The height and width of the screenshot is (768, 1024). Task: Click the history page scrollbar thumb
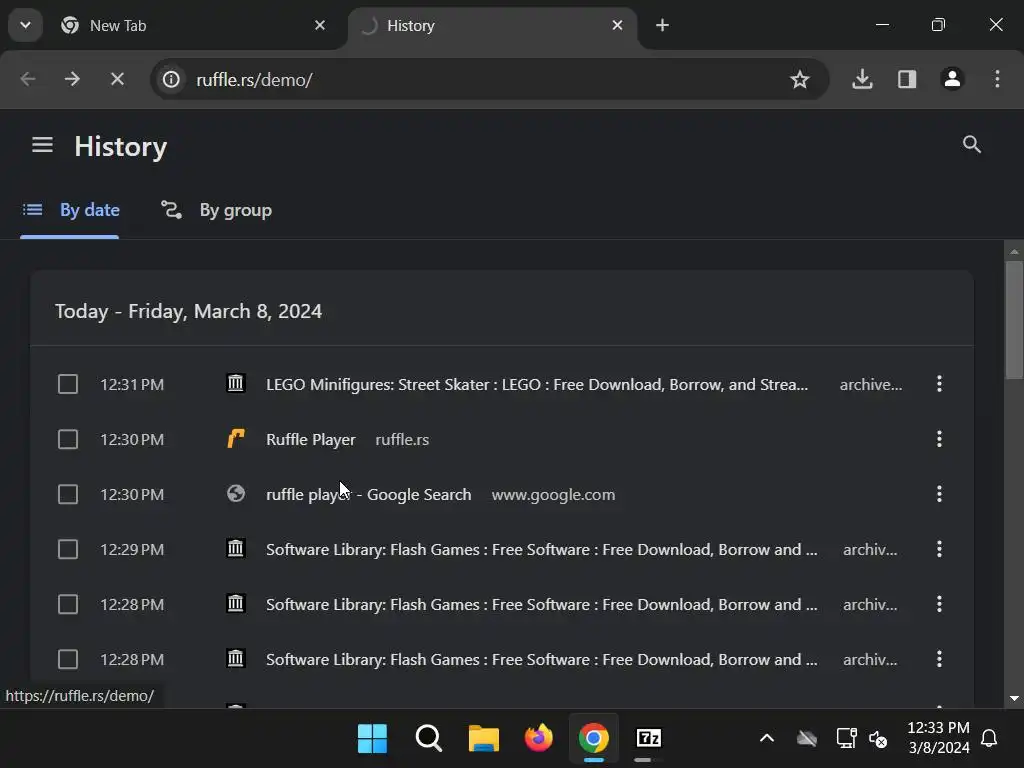point(1014,320)
